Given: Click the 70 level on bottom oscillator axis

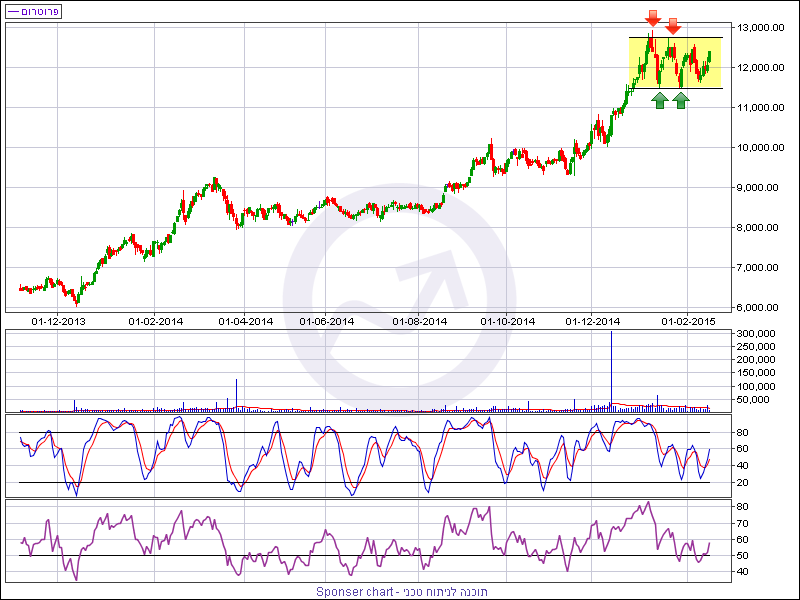Looking at the screenshot, I should (743, 523).
